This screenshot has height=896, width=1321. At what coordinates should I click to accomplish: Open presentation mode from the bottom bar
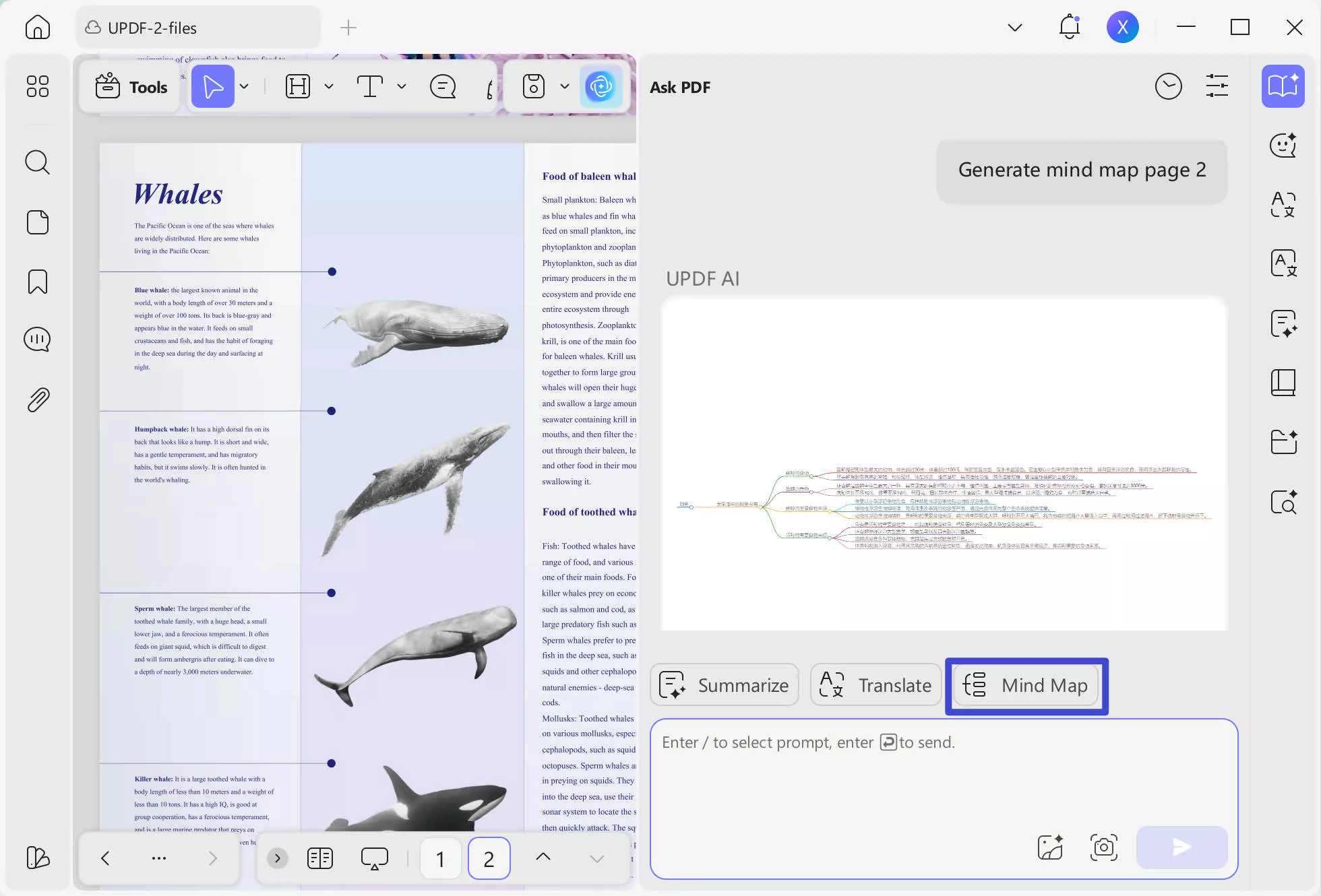pyautogui.click(x=374, y=858)
